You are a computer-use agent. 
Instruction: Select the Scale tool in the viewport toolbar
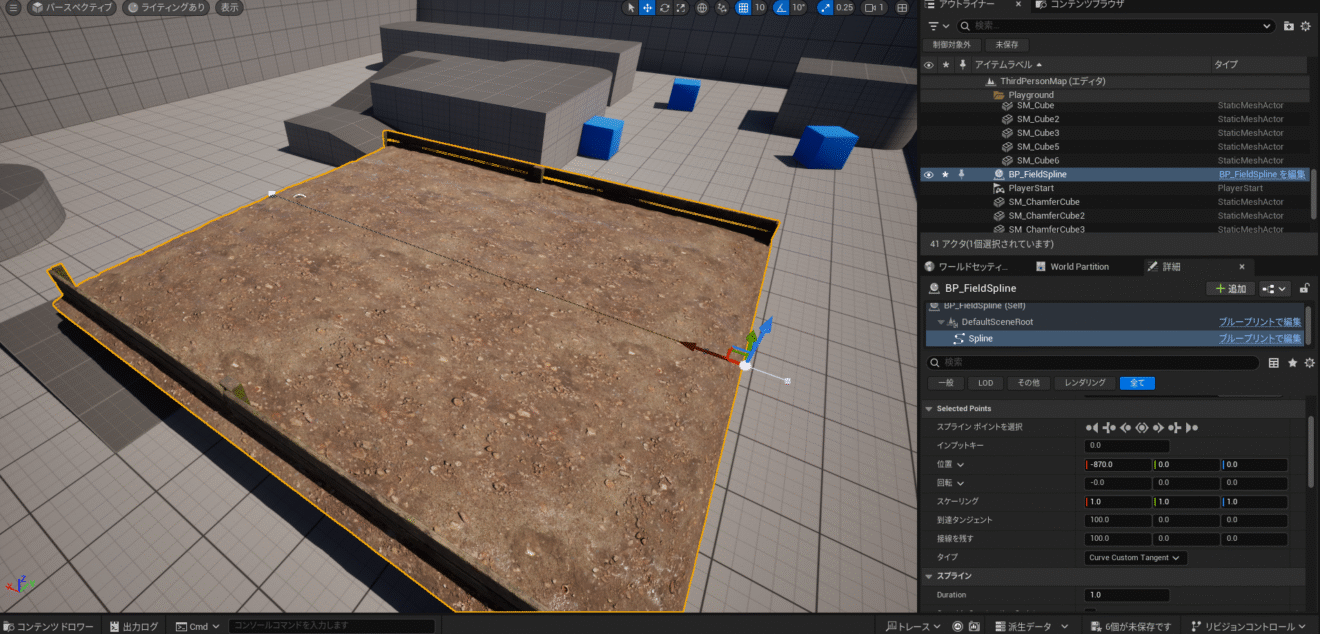[681, 8]
